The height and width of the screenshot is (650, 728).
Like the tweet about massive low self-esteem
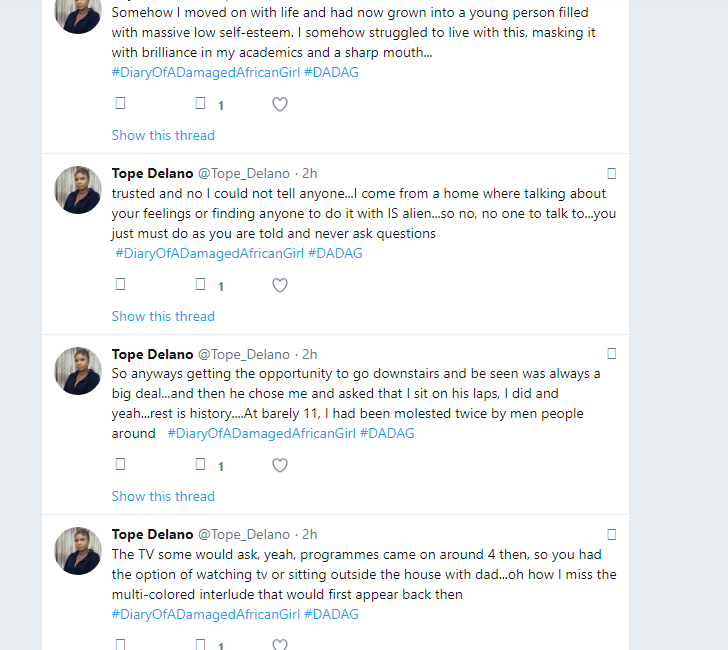[x=280, y=104]
